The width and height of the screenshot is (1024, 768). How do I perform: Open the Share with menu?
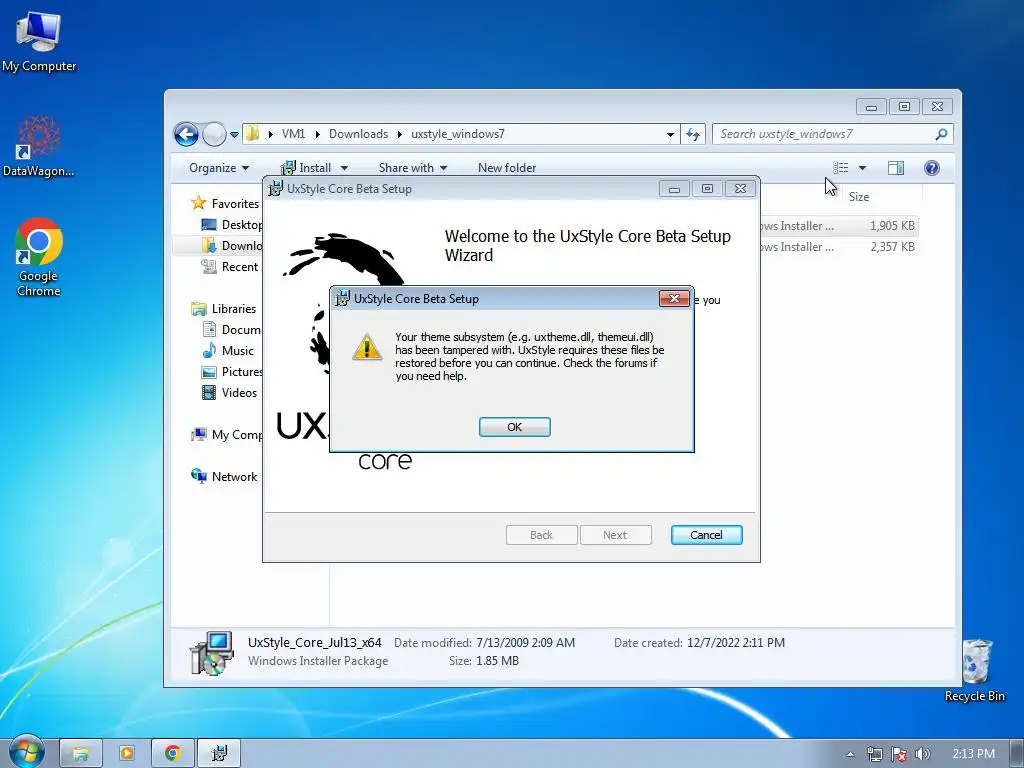click(x=413, y=168)
